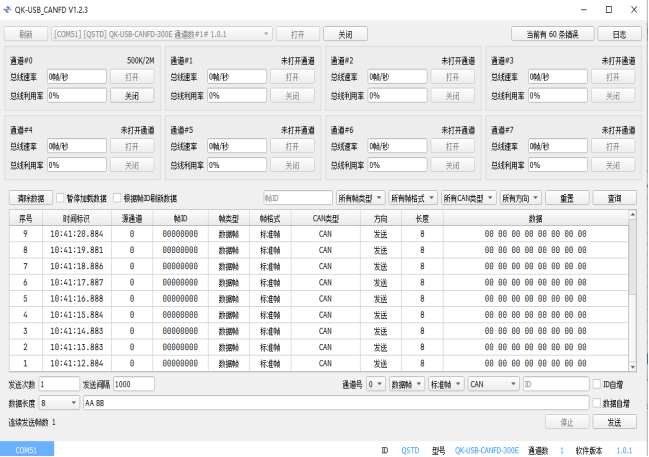The image size is (649, 457).
Task: Click timestamp 10:41:20.884 in row 9
Action: point(77,234)
